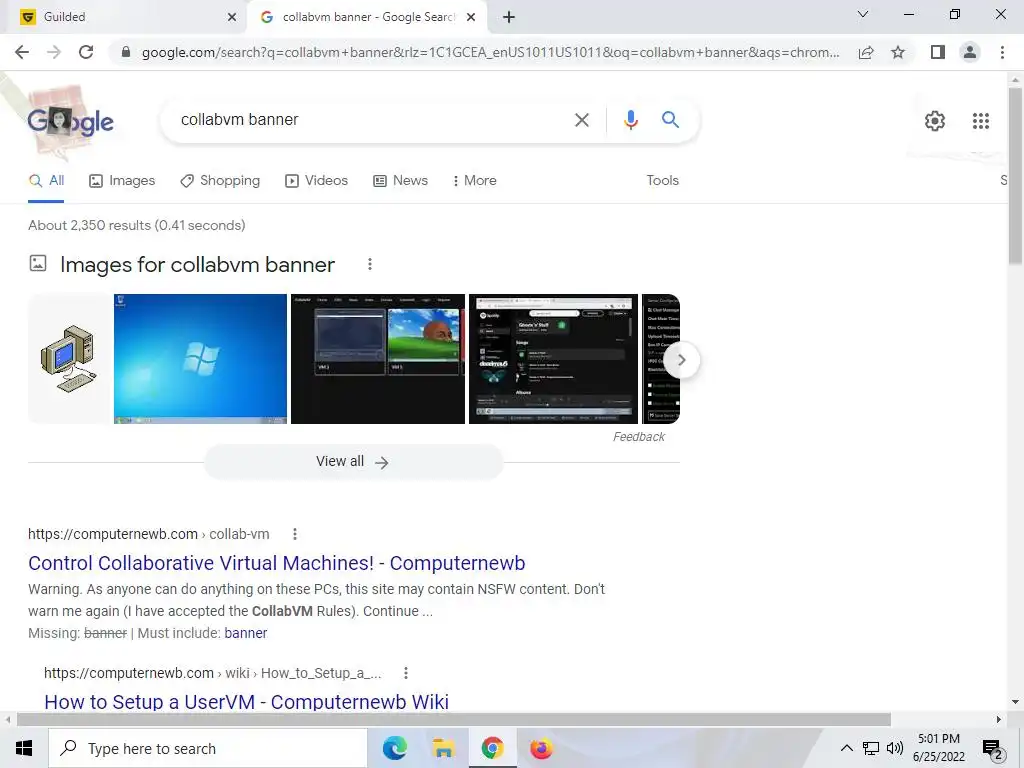Start voice search with microphone

[x=630, y=120]
